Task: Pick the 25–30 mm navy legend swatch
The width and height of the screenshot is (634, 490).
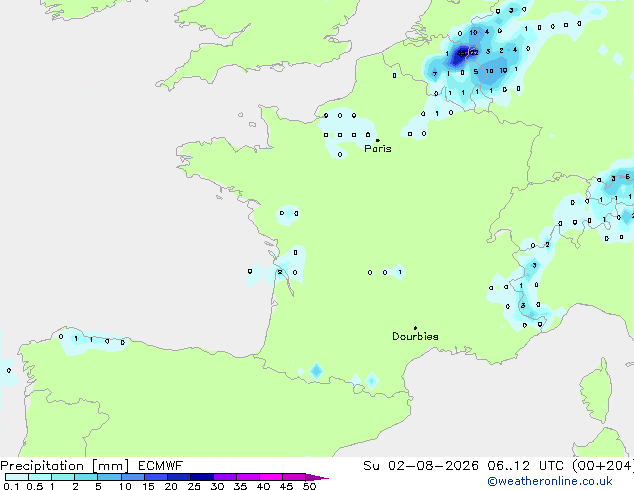Action: point(202,477)
